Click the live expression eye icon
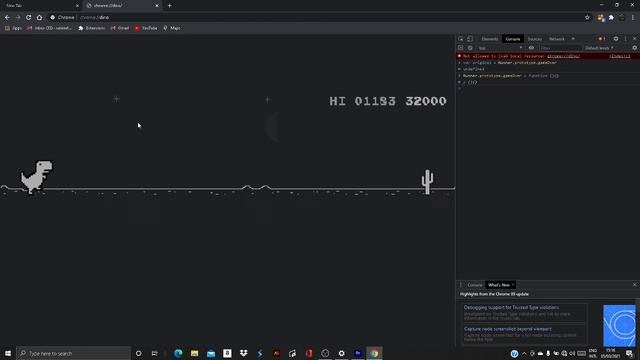 [x=531, y=48]
